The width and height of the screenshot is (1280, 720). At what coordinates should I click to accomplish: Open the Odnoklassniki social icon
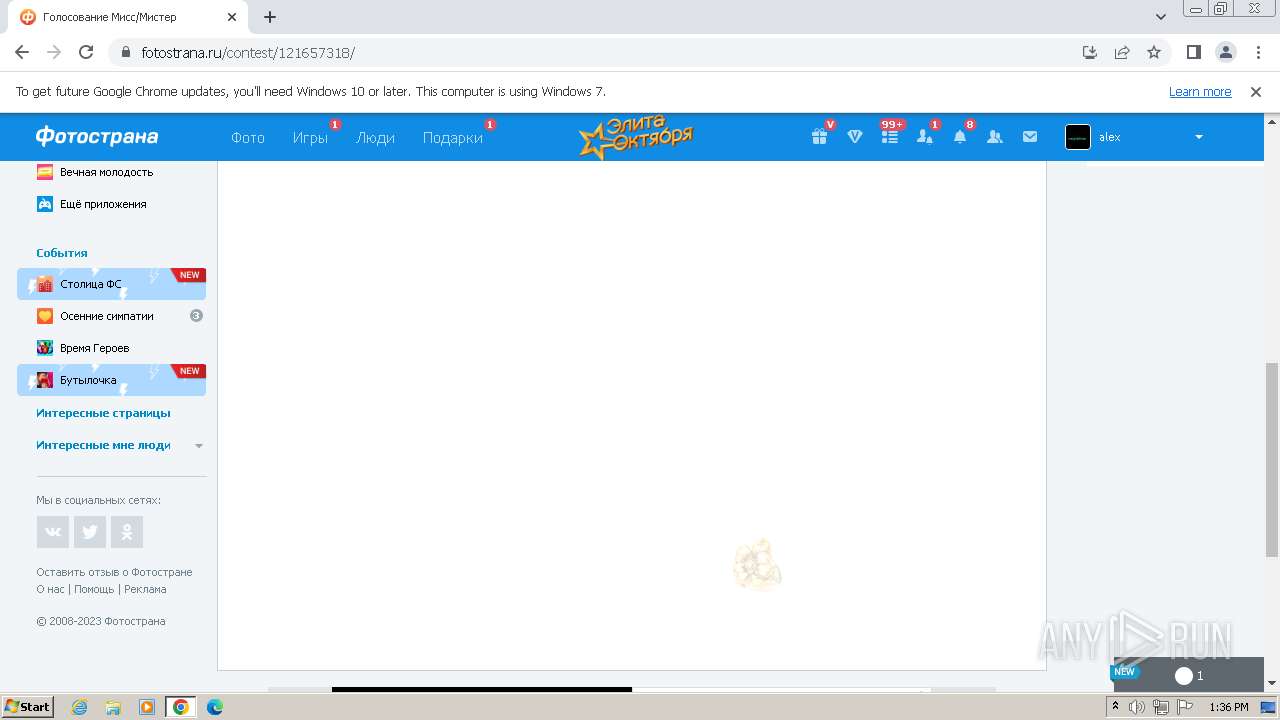pos(127,532)
